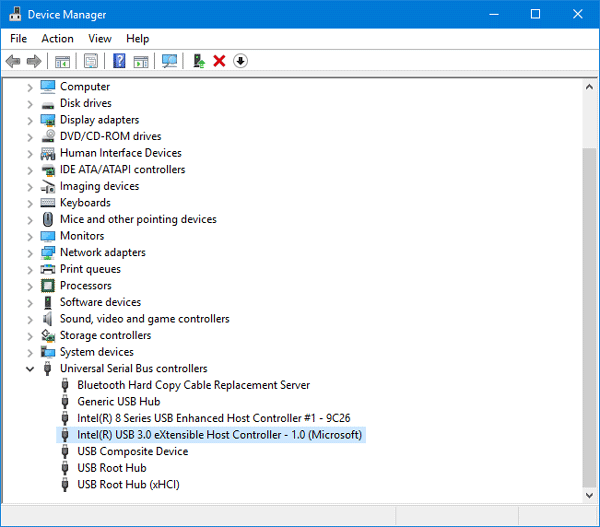Expand the Network adapters node
600x527 pixels.
point(30,253)
